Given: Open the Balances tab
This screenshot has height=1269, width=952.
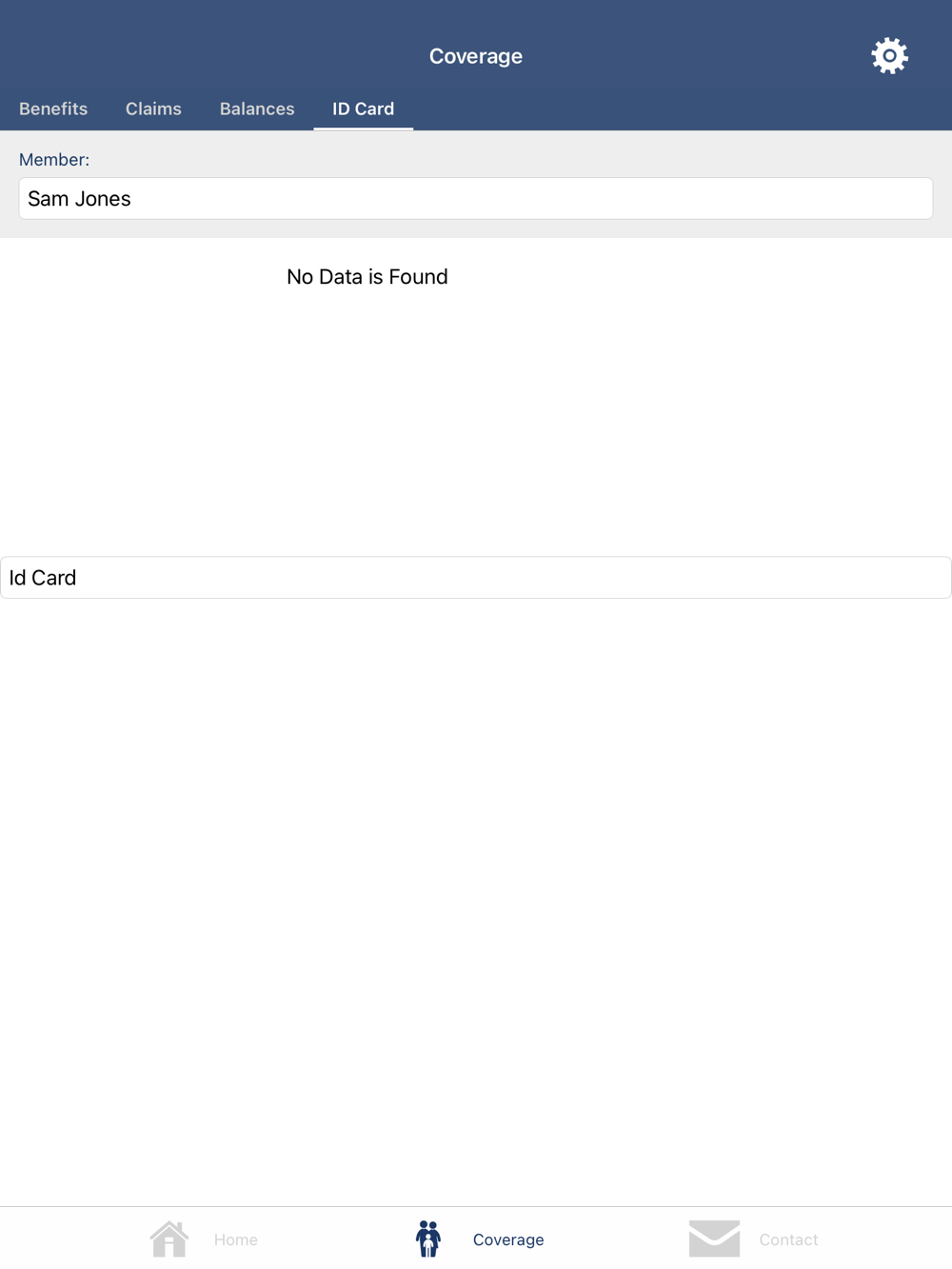Looking at the screenshot, I should [257, 109].
